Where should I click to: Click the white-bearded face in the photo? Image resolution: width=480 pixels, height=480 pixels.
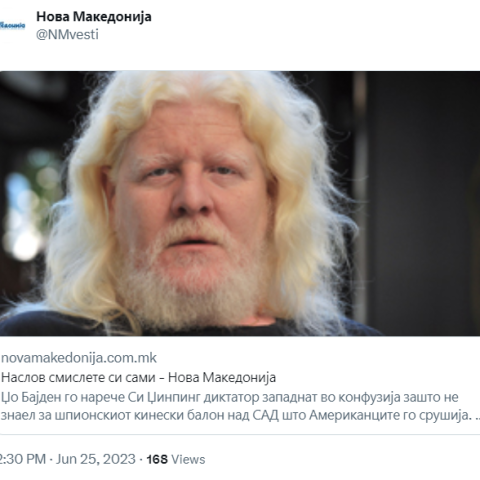coord(192,213)
